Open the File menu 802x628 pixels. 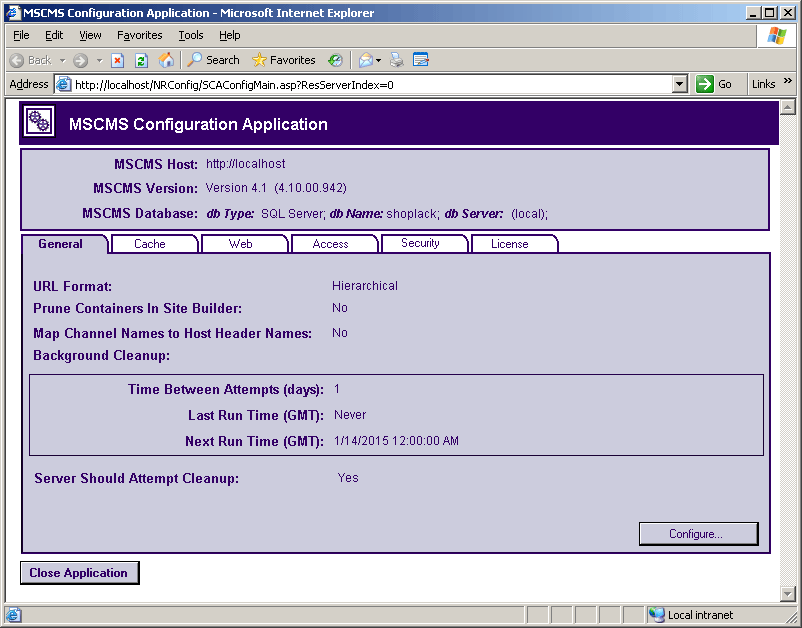point(21,35)
